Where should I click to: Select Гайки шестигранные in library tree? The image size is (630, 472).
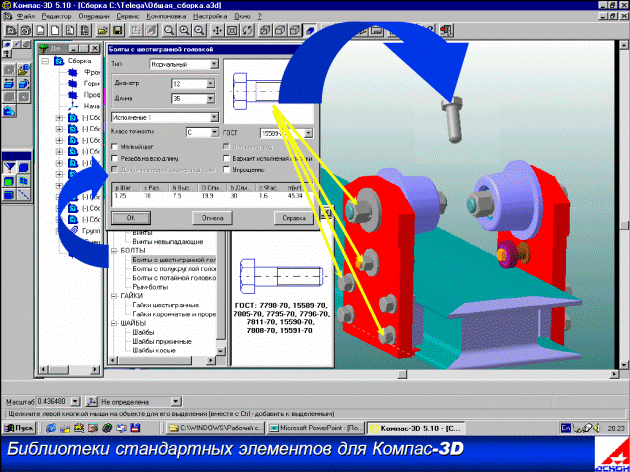166,305
